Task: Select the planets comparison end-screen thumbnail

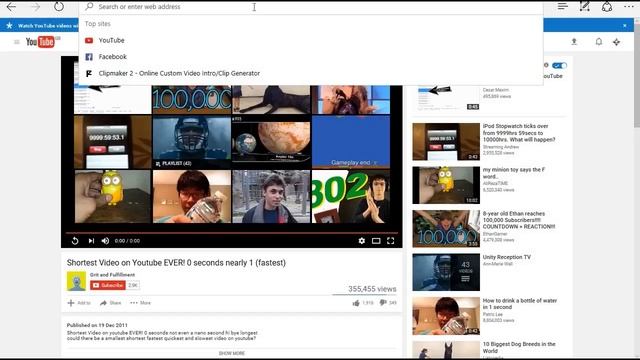Action: tap(271, 142)
